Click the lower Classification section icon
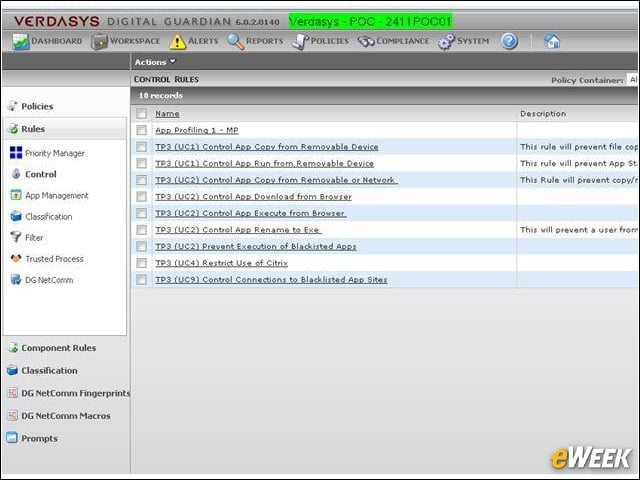The image size is (640, 480). tap(13, 370)
